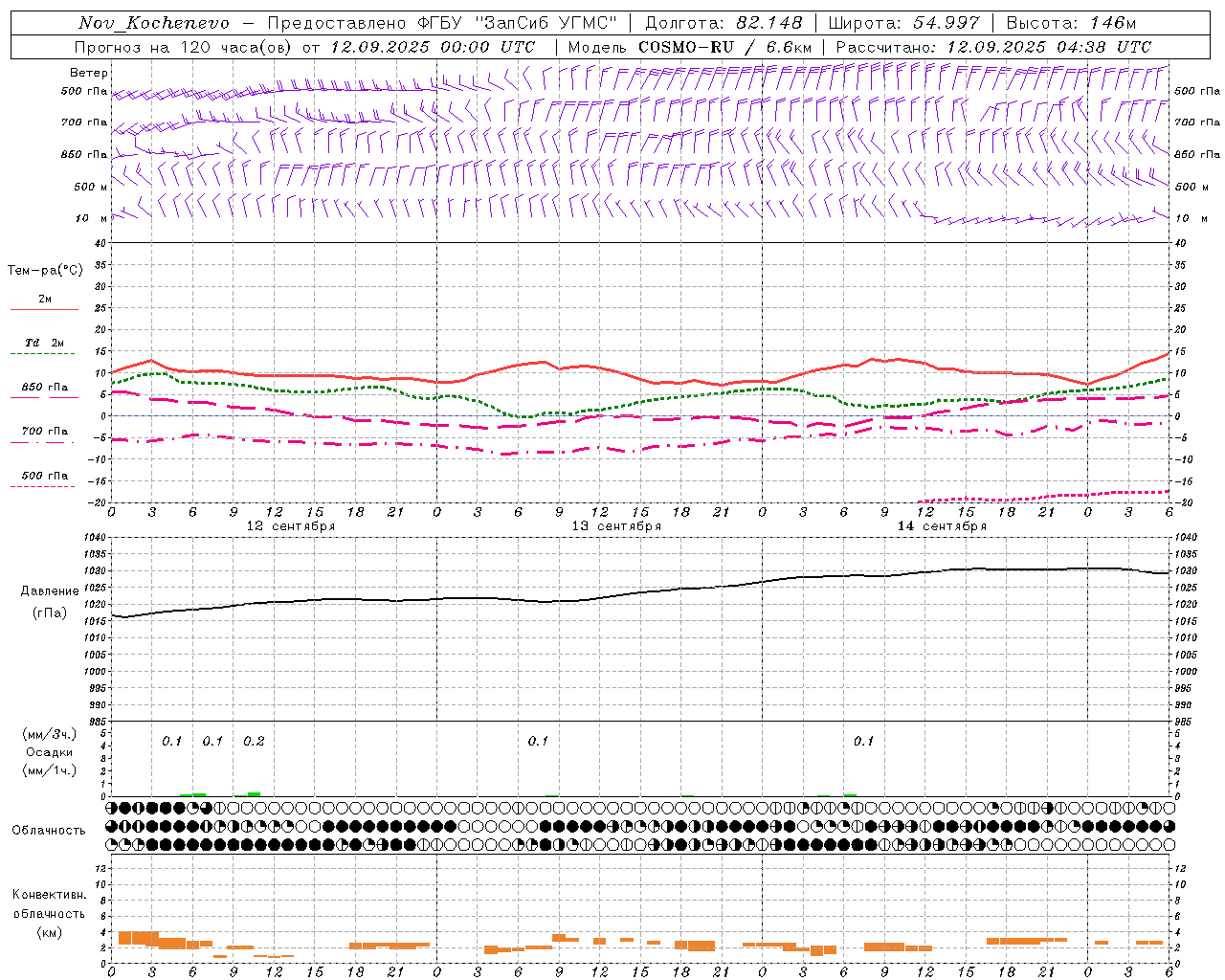Click the 10 м wind level label on left
The image size is (1225, 980).
click(92, 218)
